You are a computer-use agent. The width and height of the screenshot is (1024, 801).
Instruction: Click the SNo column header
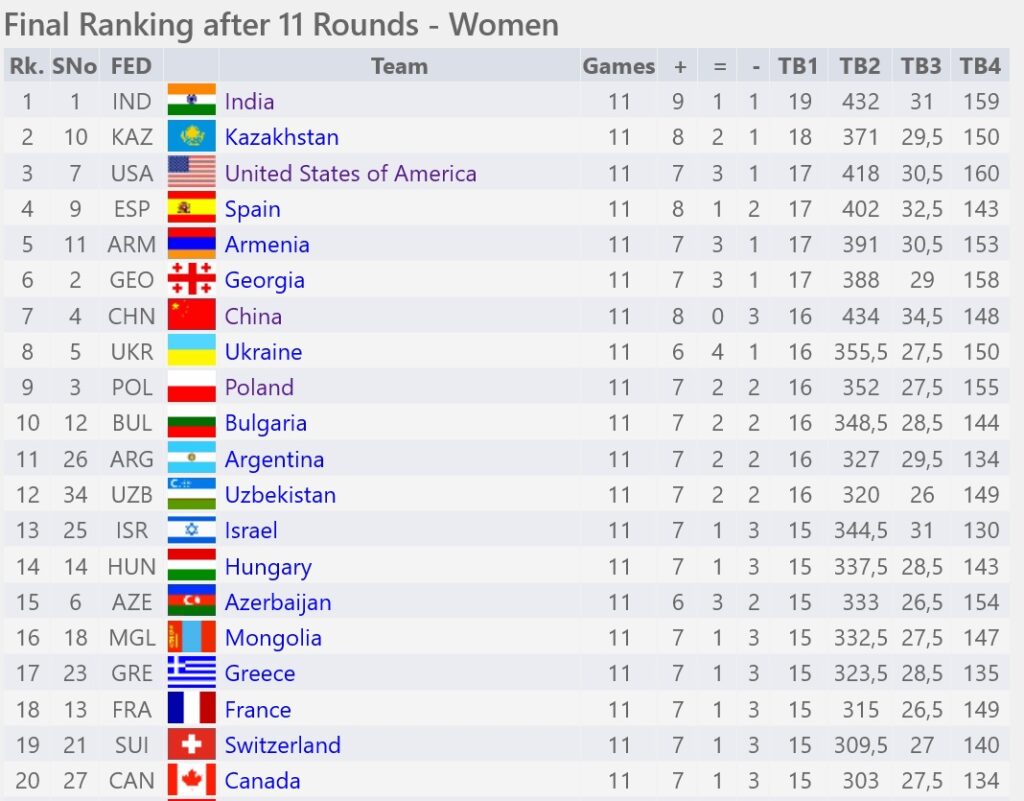(x=74, y=65)
